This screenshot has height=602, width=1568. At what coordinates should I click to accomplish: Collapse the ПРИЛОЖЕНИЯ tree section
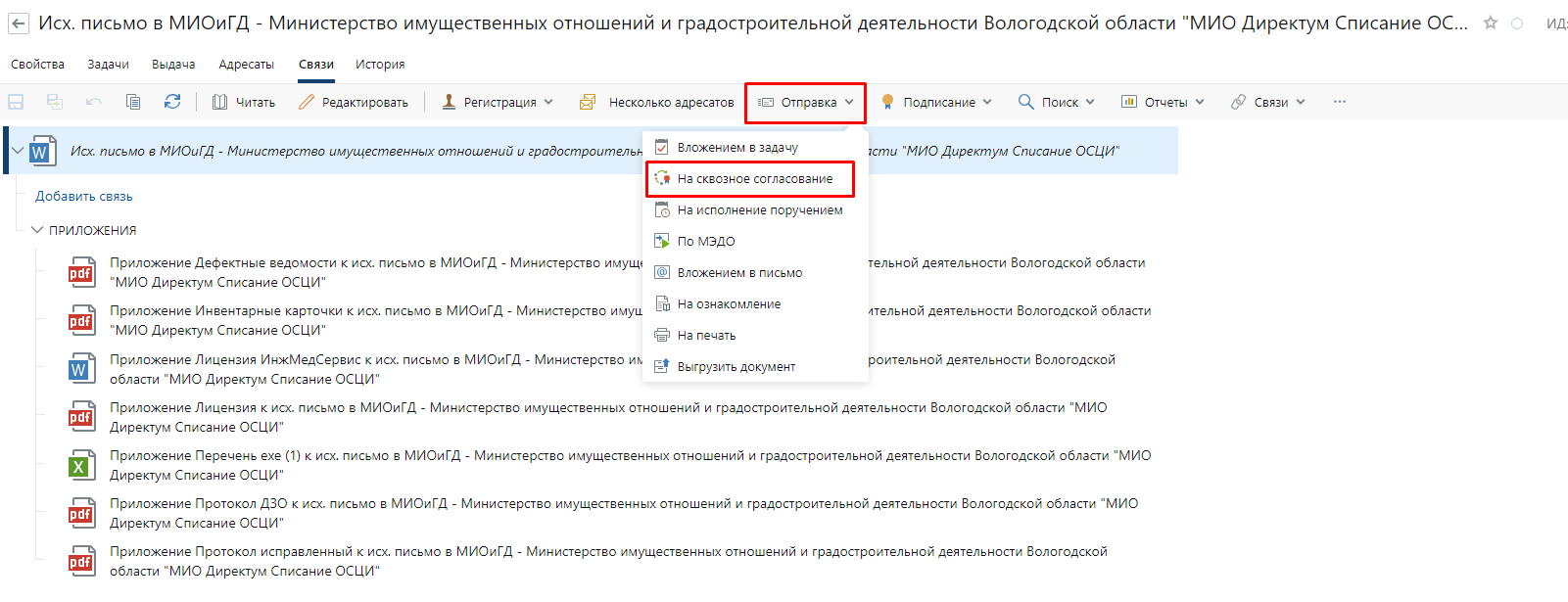point(37,230)
